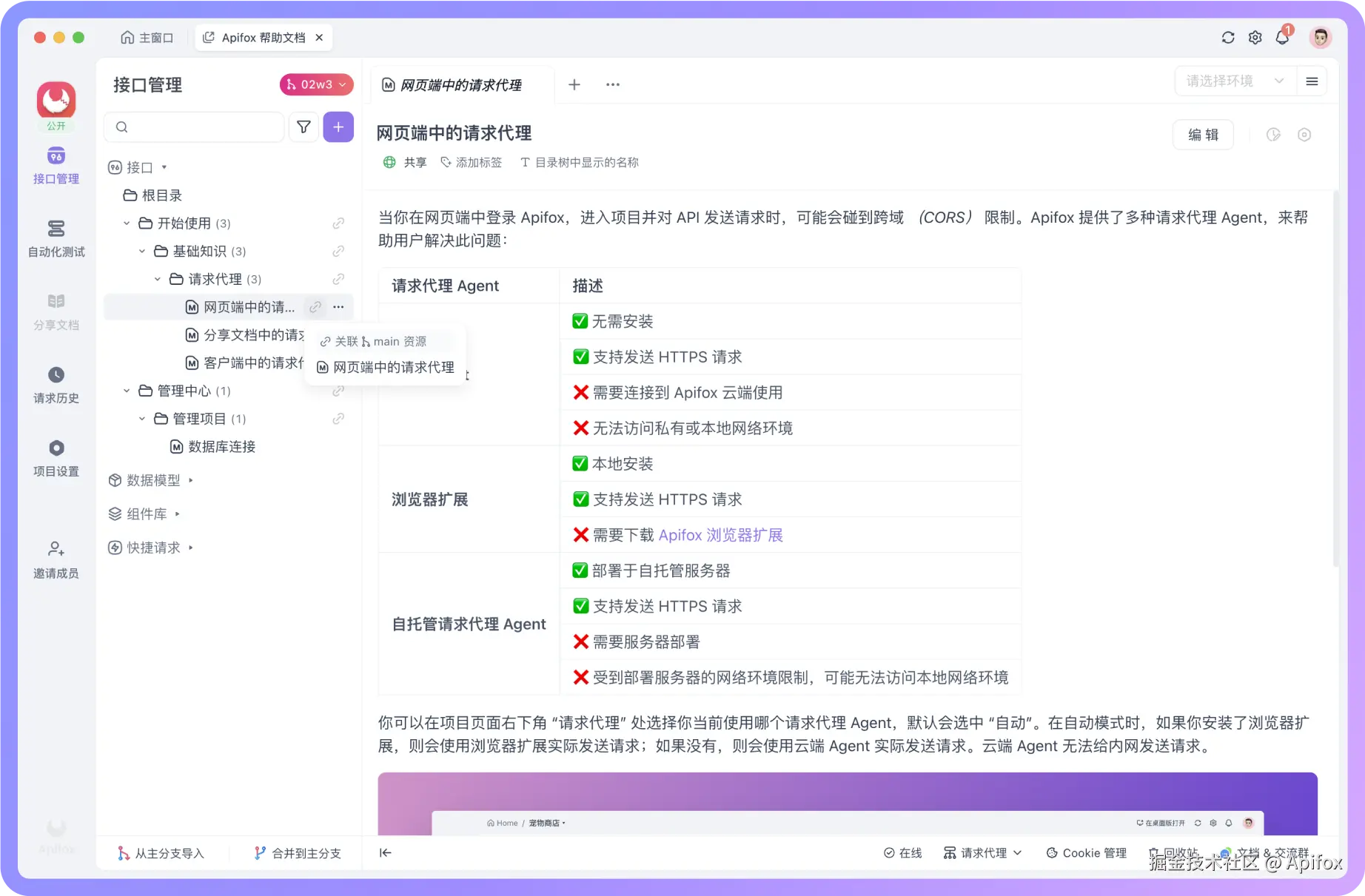This screenshot has height=896, width=1365.
Task: Open 接口管理 in the left sidebar
Action: [x=56, y=164]
